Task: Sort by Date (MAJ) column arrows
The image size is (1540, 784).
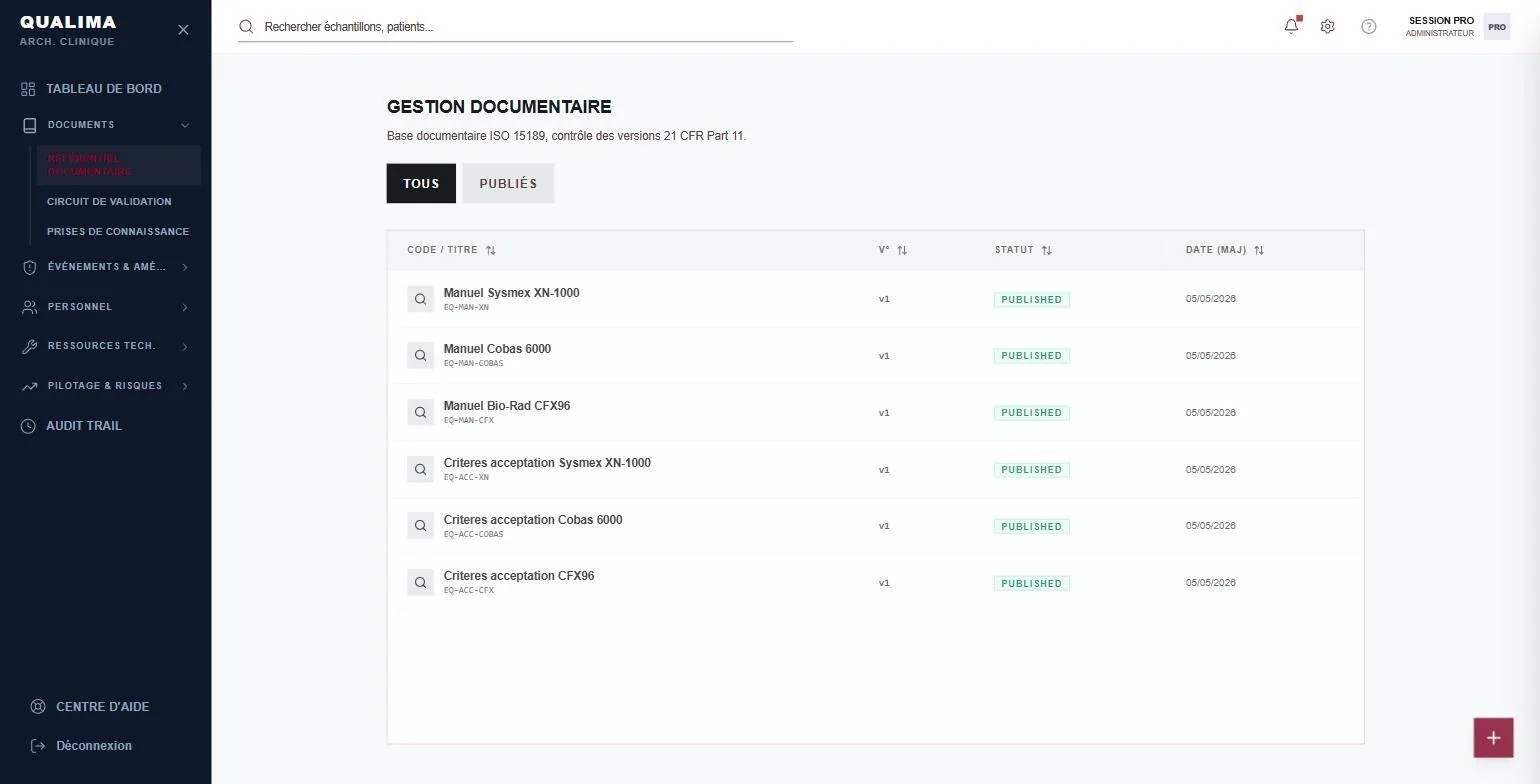Action: pos(1259,250)
